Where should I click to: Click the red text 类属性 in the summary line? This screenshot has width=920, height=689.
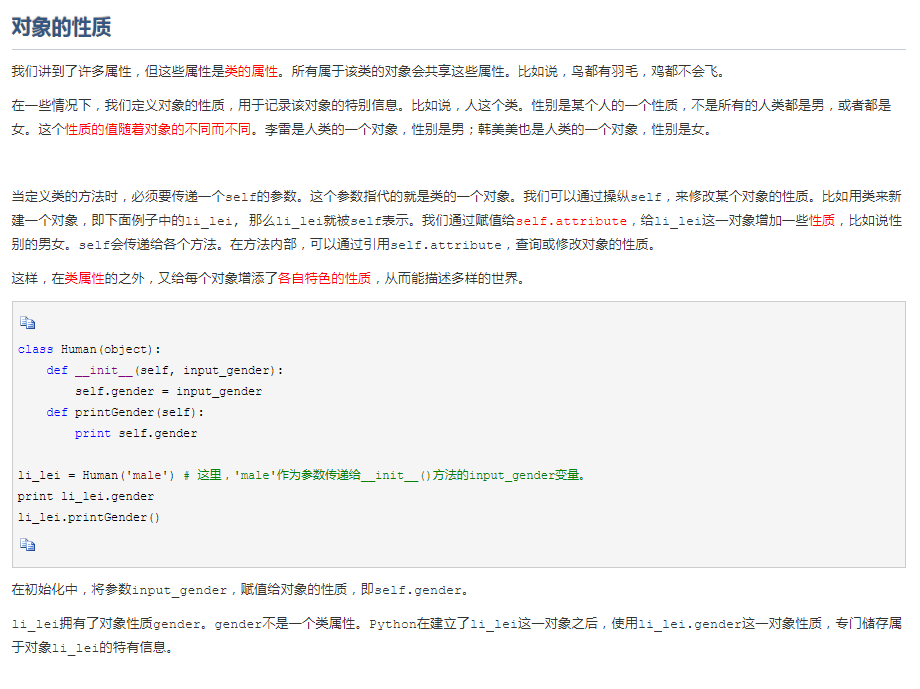[84, 278]
